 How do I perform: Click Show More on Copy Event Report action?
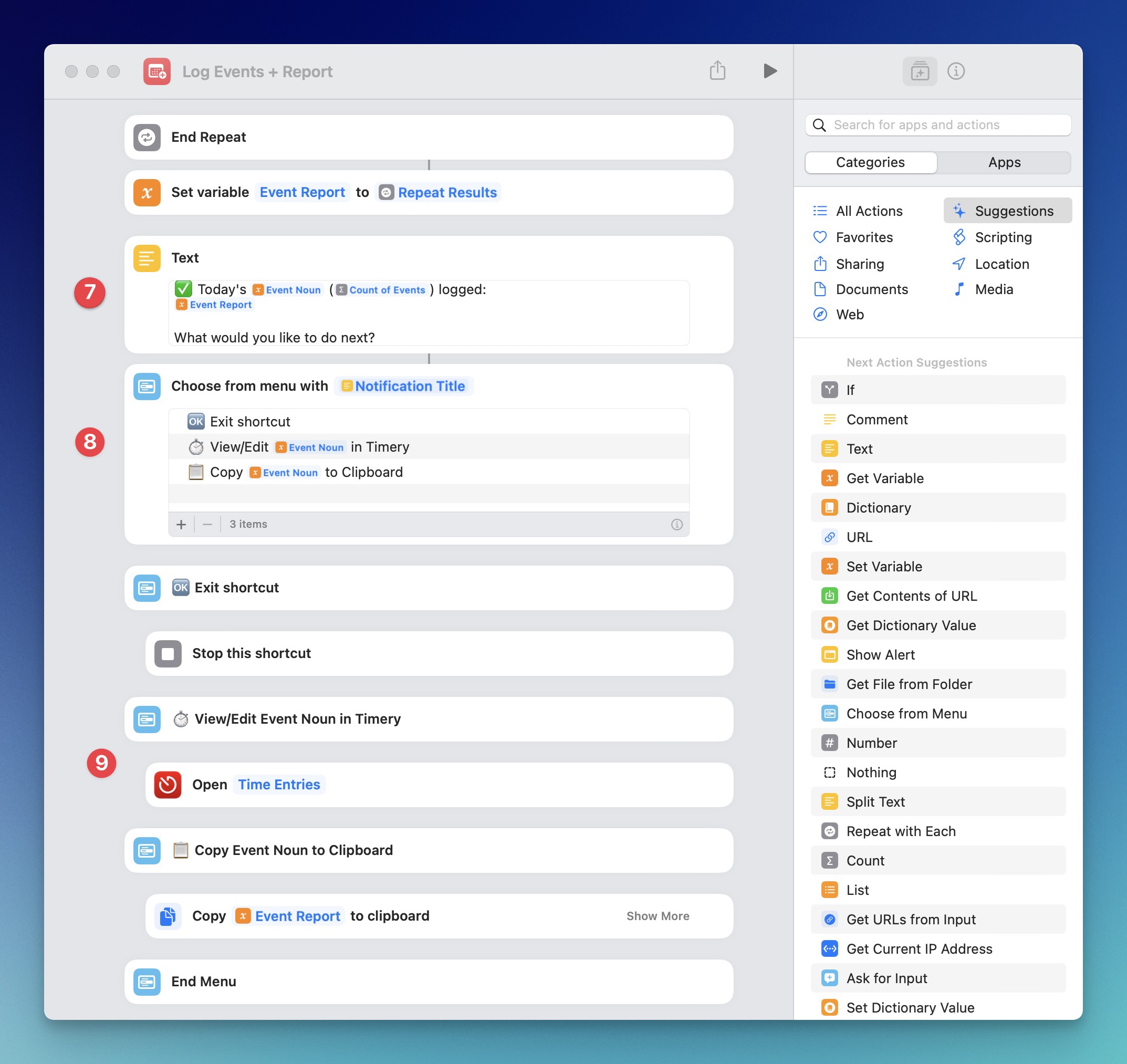click(657, 915)
